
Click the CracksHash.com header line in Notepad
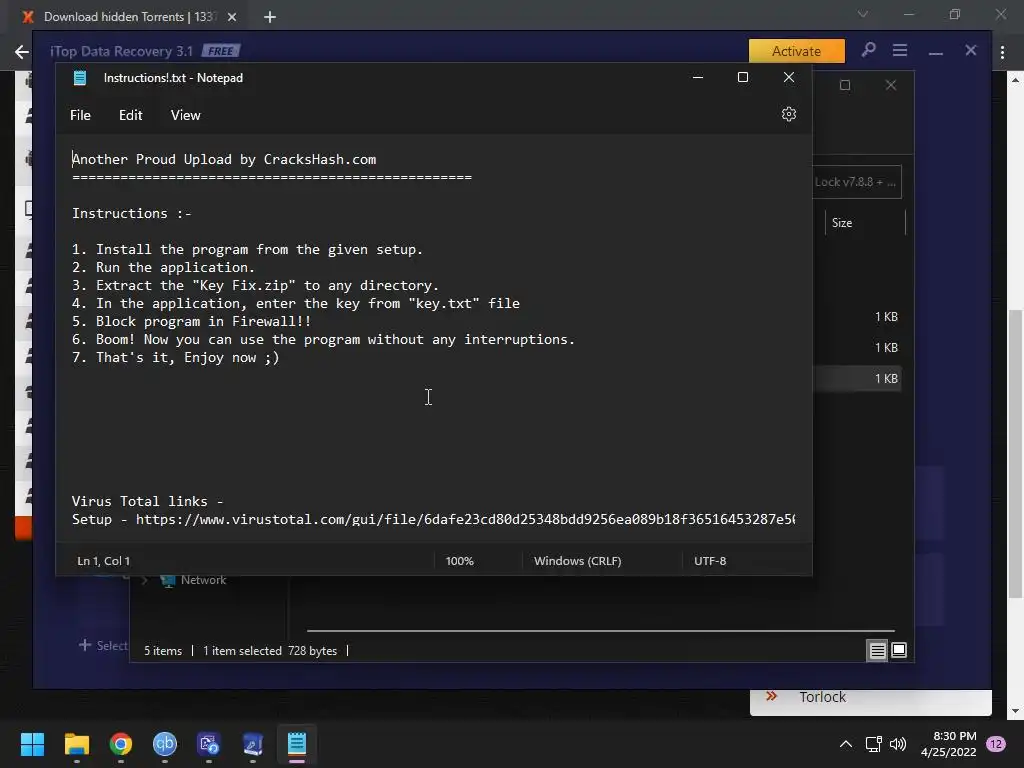(x=224, y=159)
